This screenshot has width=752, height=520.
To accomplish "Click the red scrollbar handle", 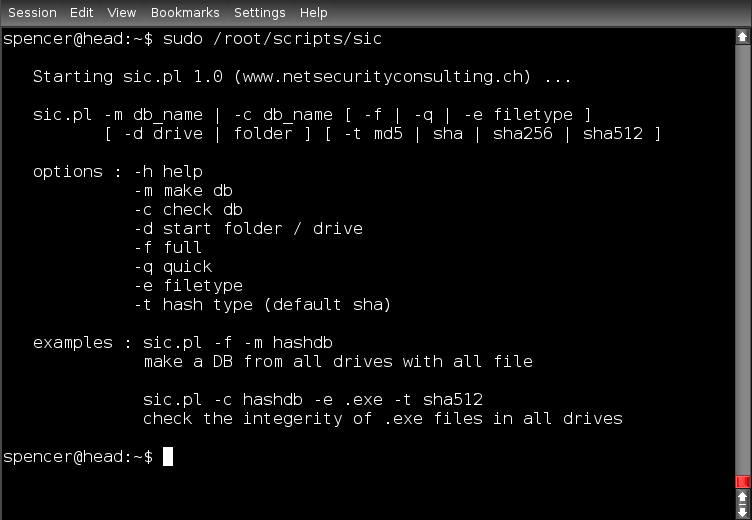I will tap(743, 482).
